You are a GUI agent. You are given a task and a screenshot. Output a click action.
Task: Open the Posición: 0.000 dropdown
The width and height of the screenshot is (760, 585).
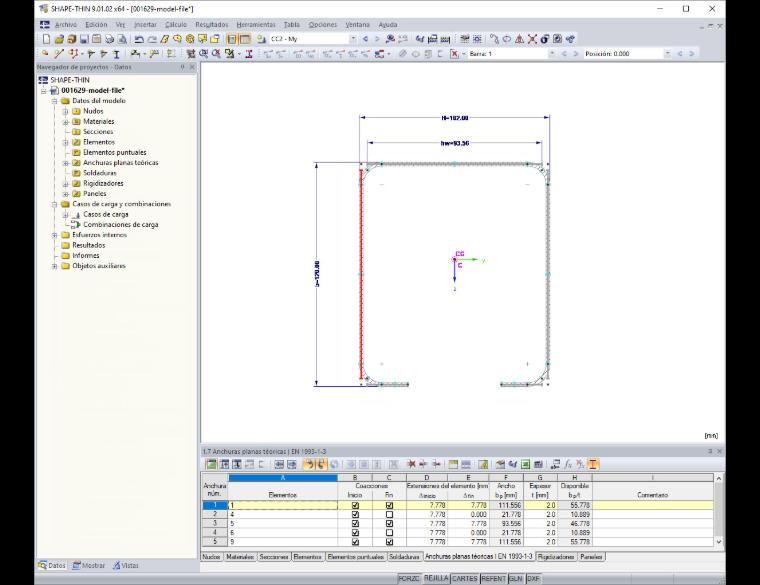(667, 54)
